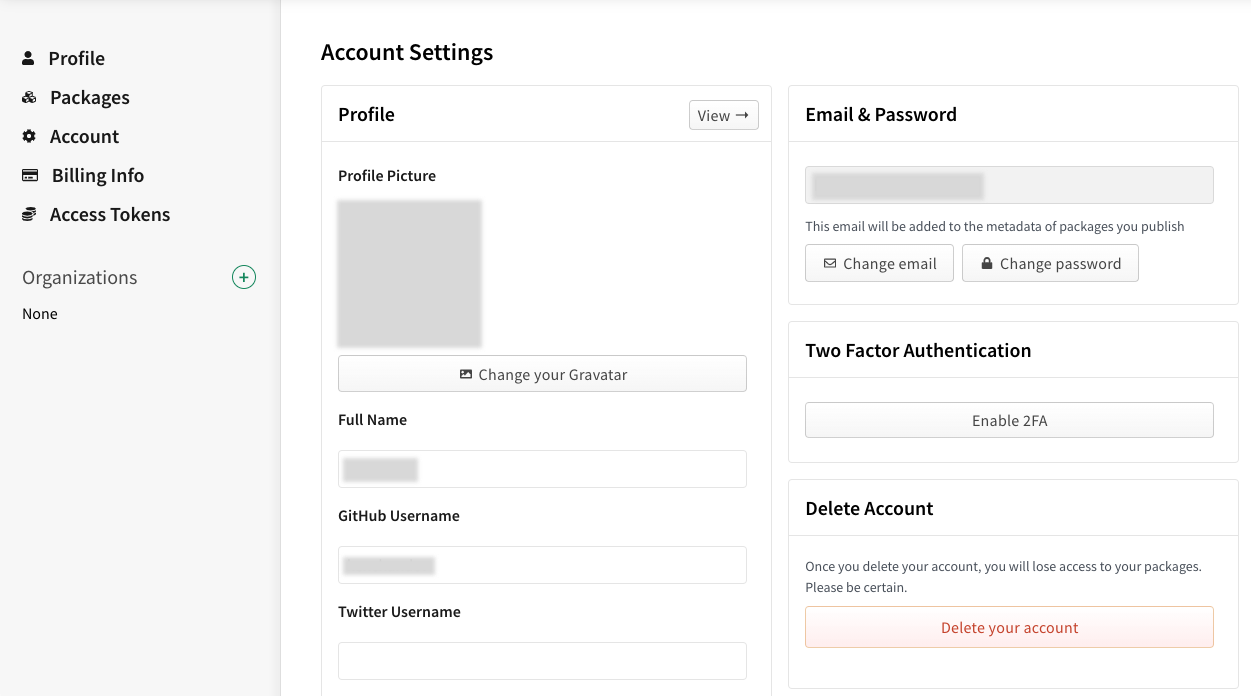Click the Delete your account button
This screenshot has height=696, width=1251.
click(x=1009, y=627)
